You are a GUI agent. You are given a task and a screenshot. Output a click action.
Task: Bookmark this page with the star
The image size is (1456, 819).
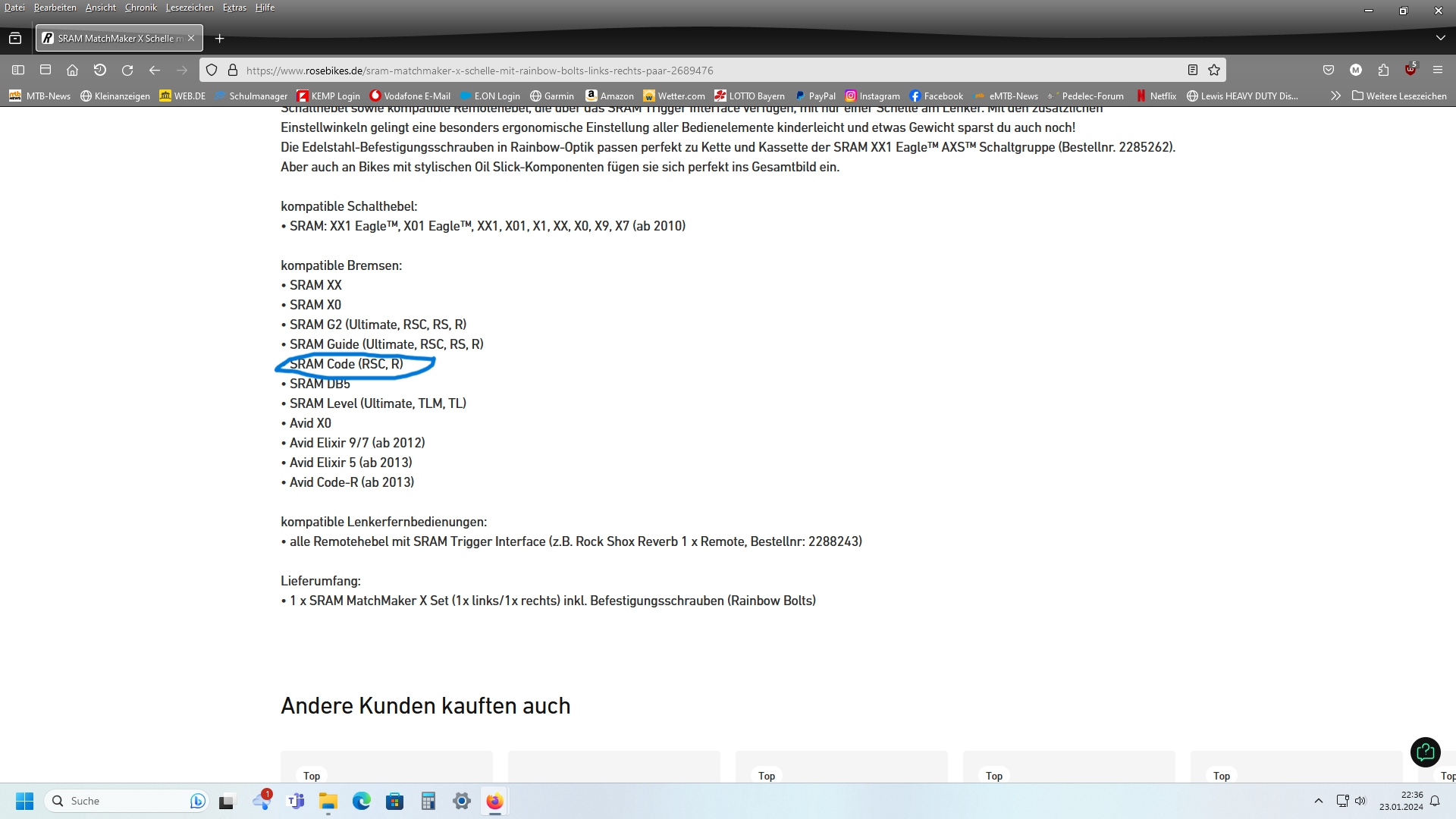tap(1214, 70)
